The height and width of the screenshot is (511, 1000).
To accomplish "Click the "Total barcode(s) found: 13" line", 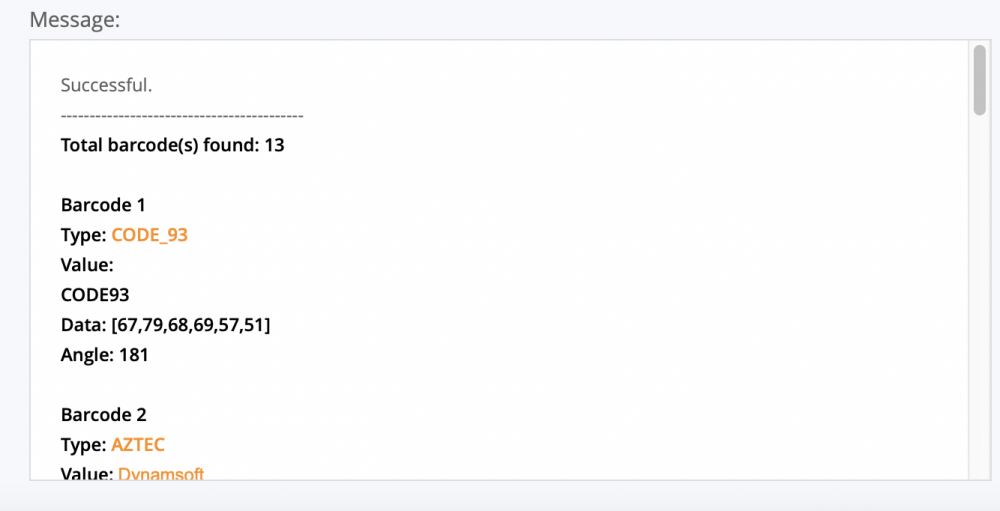I will point(173,145).
